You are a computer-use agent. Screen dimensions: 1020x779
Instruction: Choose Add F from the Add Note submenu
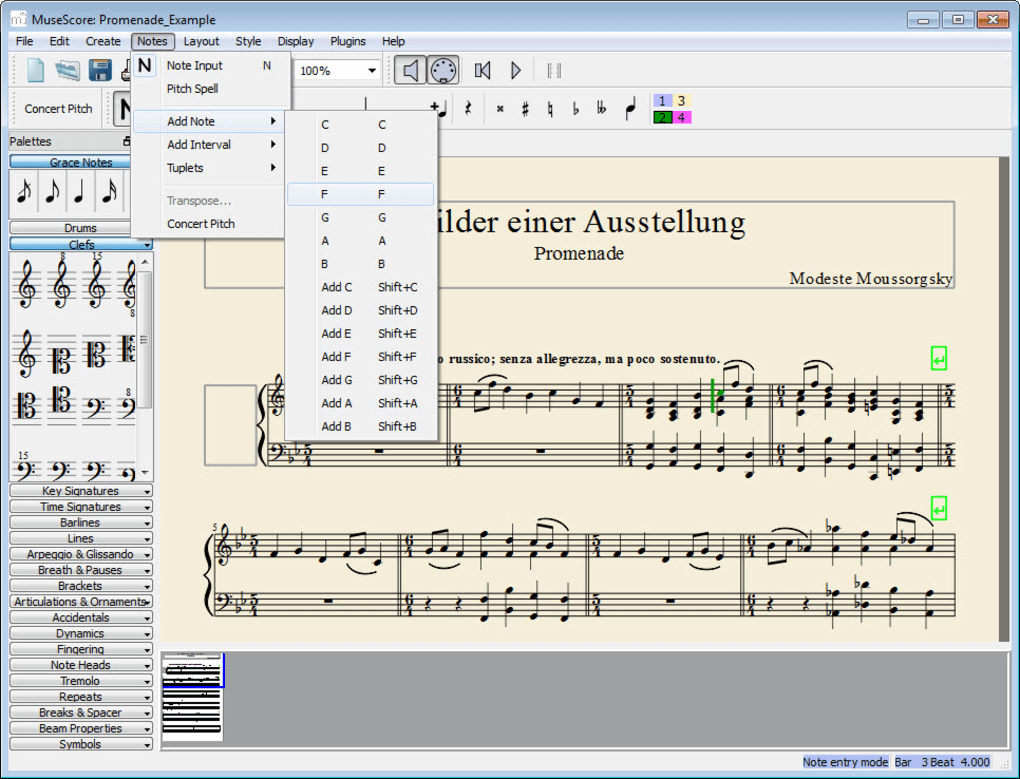coord(336,357)
